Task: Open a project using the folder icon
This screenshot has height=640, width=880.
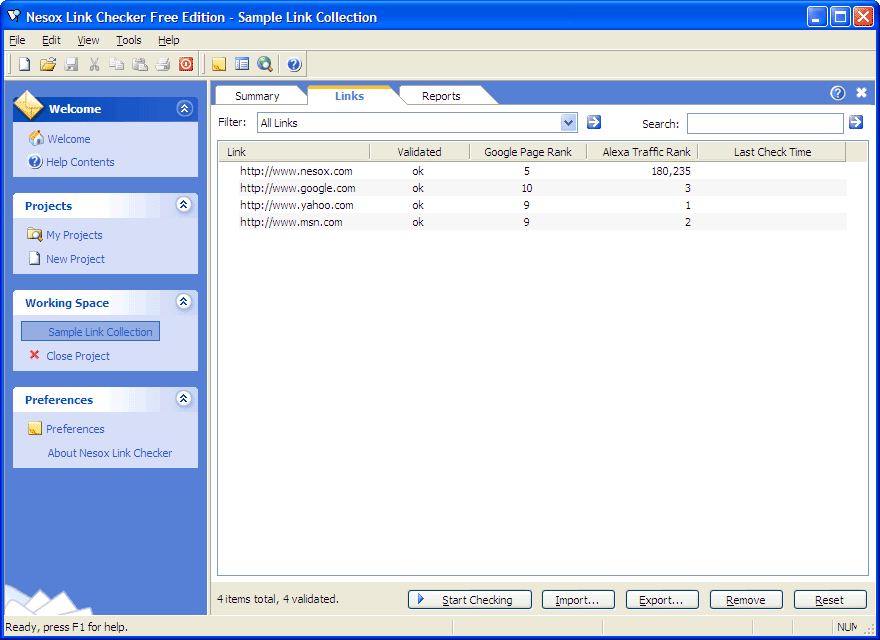Action: pyautogui.click(x=48, y=64)
